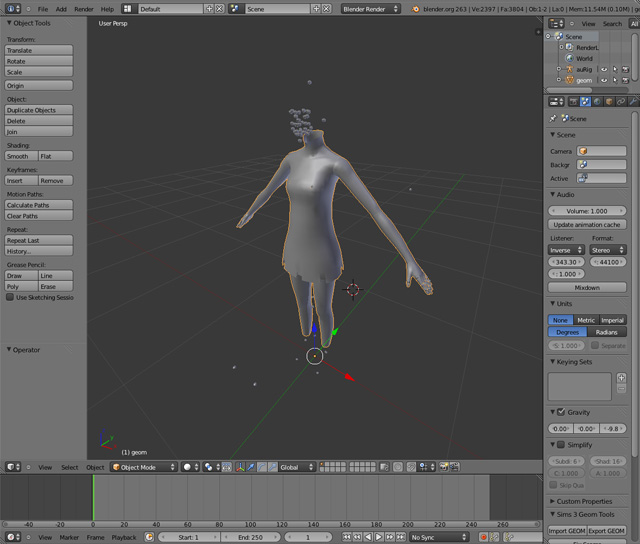
Task: Click the Export GEOM button
Action: [607, 531]
